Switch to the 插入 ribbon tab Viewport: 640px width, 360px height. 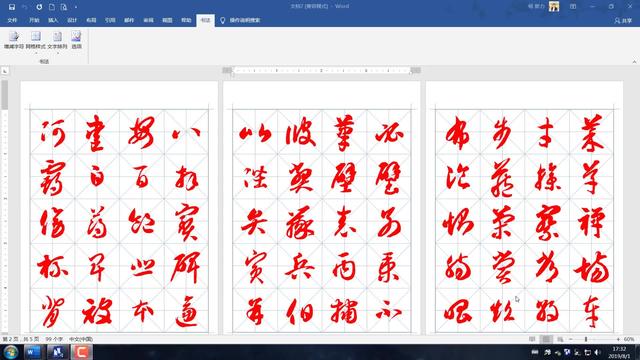[x=53, y=20]
